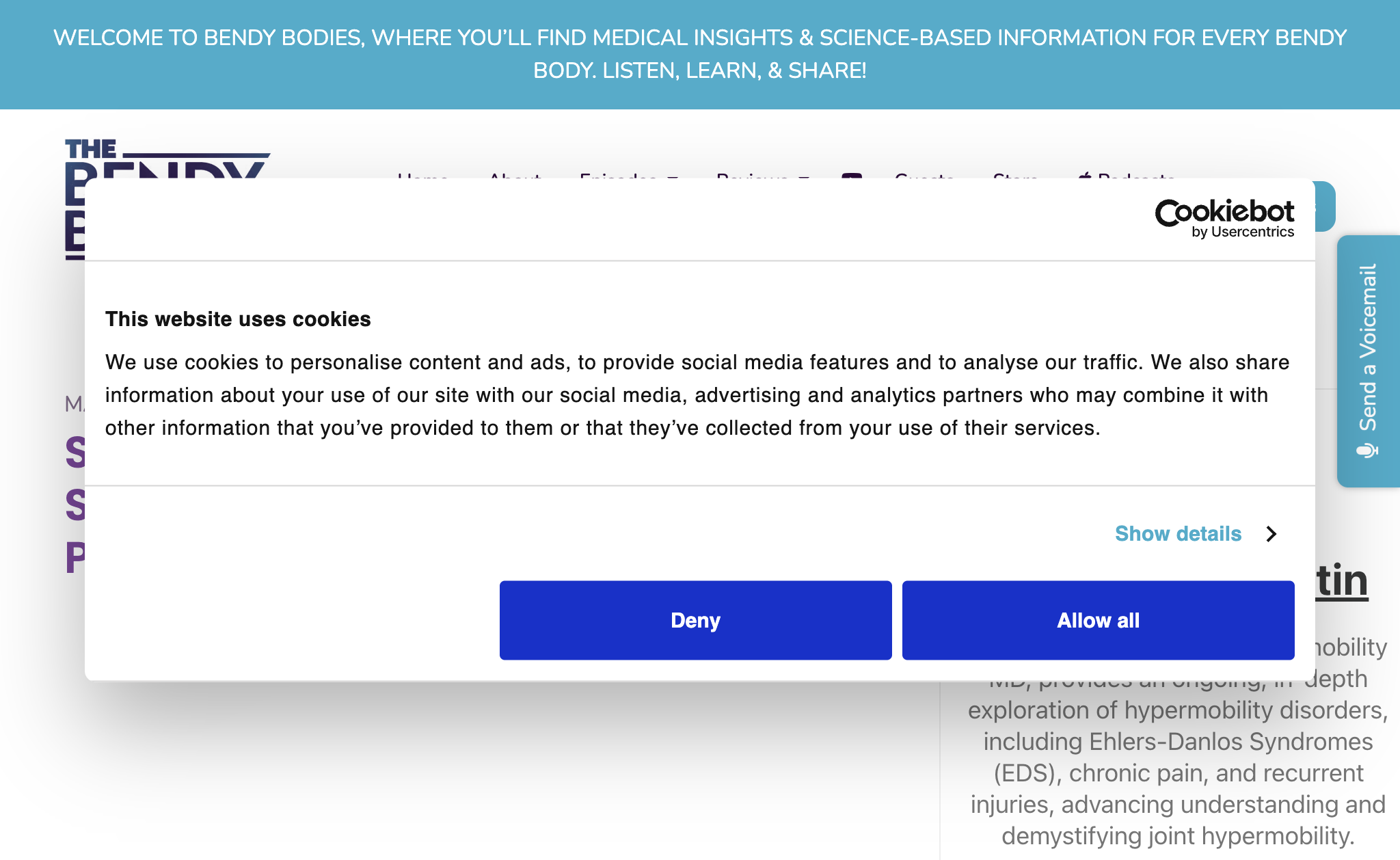Go to the Home menu item
Screen dimensions: 1400x860
(x=422, y=175)
